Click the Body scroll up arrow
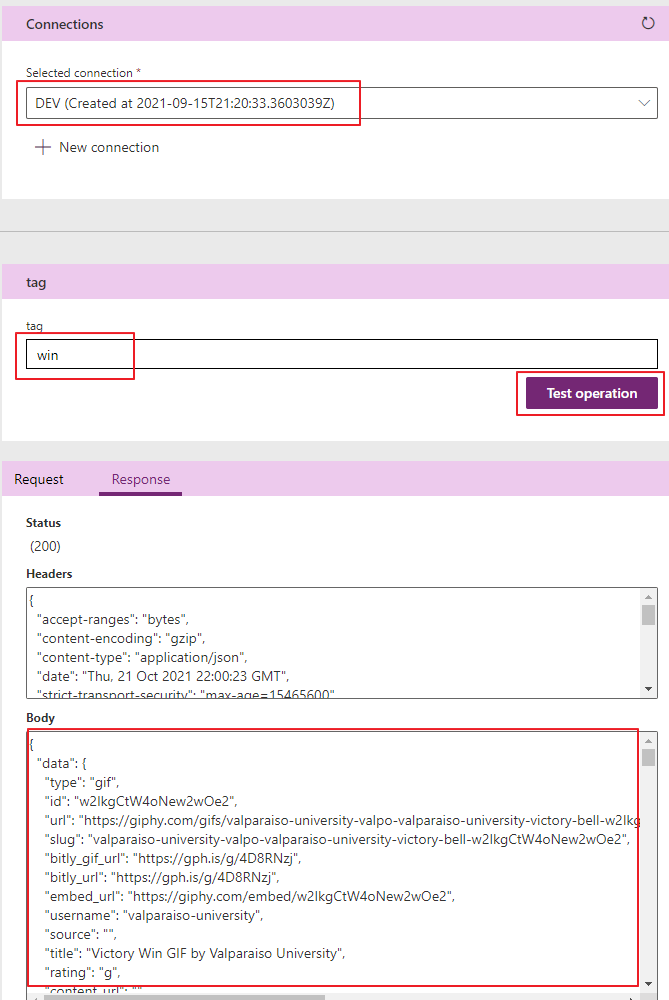Screen dimensions: 669x1000 (x=648, y=739)
